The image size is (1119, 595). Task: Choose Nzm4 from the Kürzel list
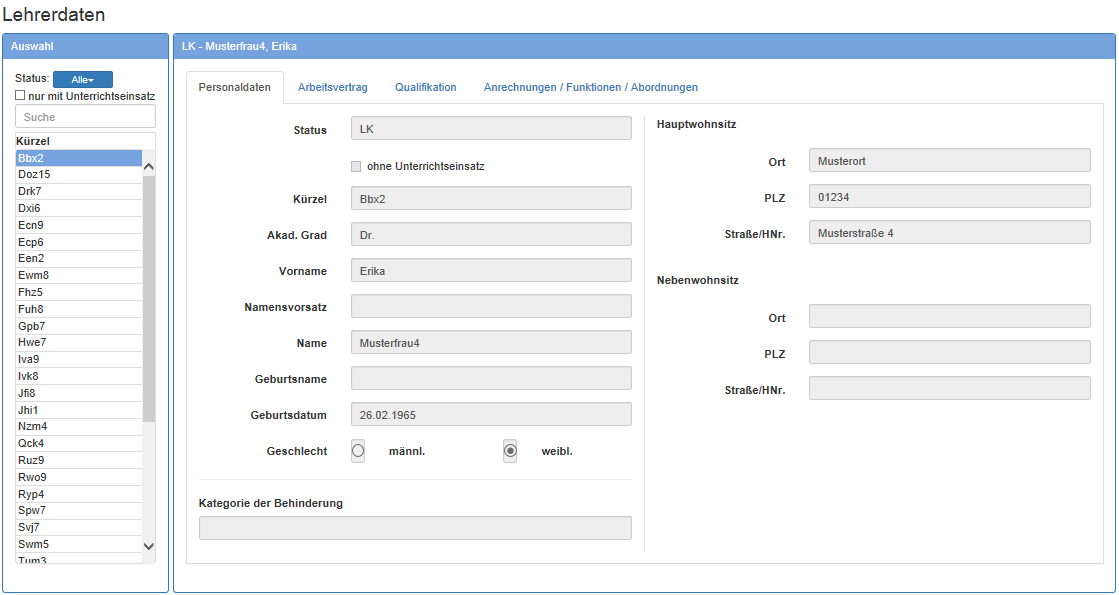tap(32, 426)
